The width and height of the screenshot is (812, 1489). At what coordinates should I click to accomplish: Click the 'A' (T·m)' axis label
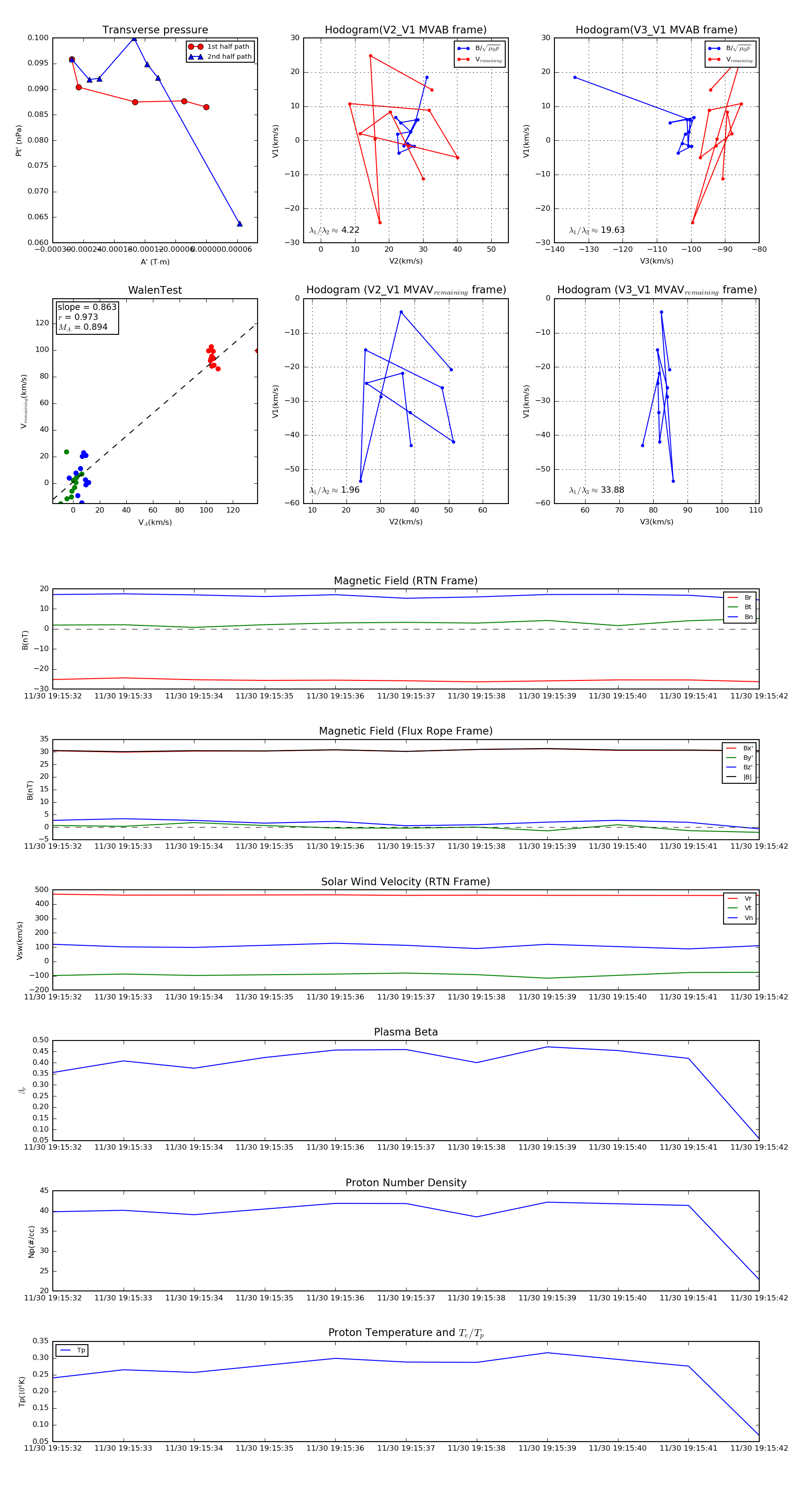point(155,262)
